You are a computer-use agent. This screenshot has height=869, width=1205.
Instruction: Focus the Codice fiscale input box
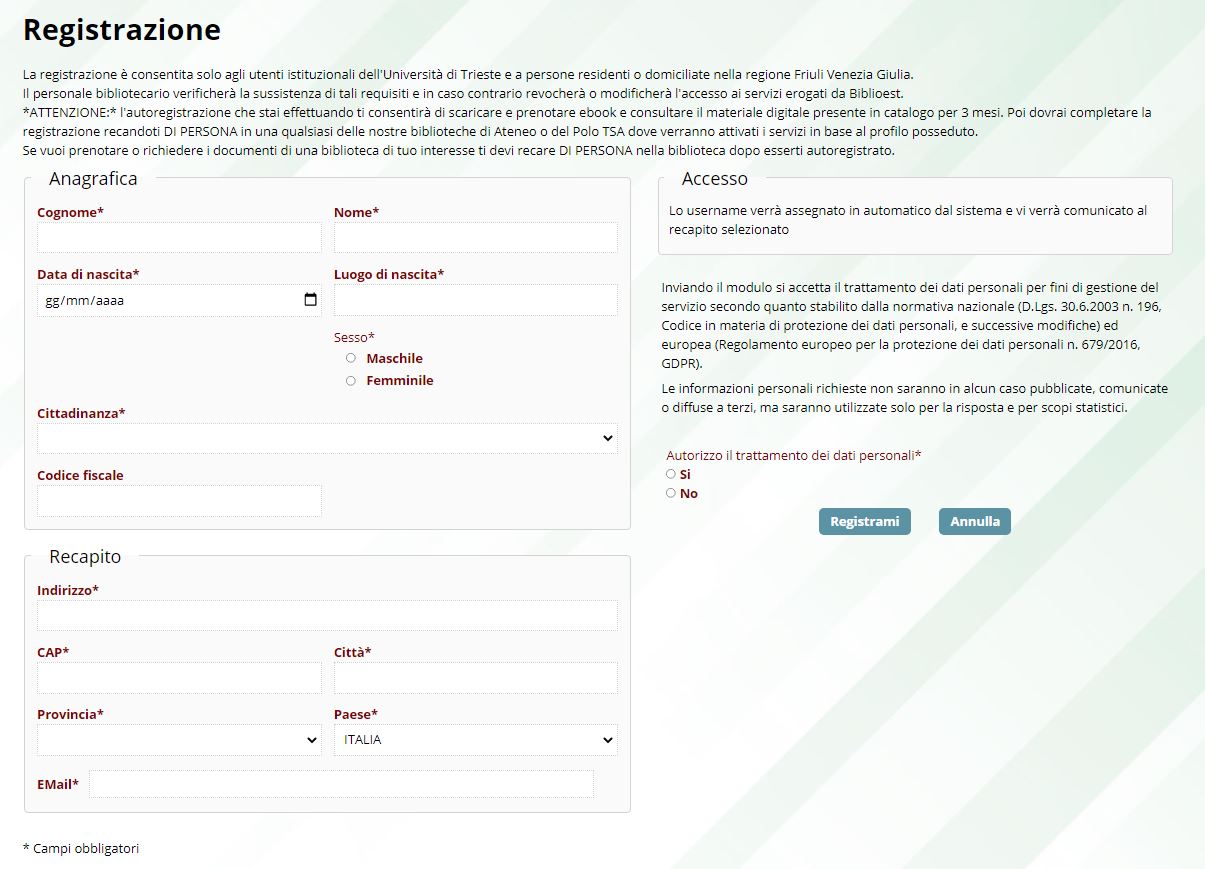click(x=179, y=501)
